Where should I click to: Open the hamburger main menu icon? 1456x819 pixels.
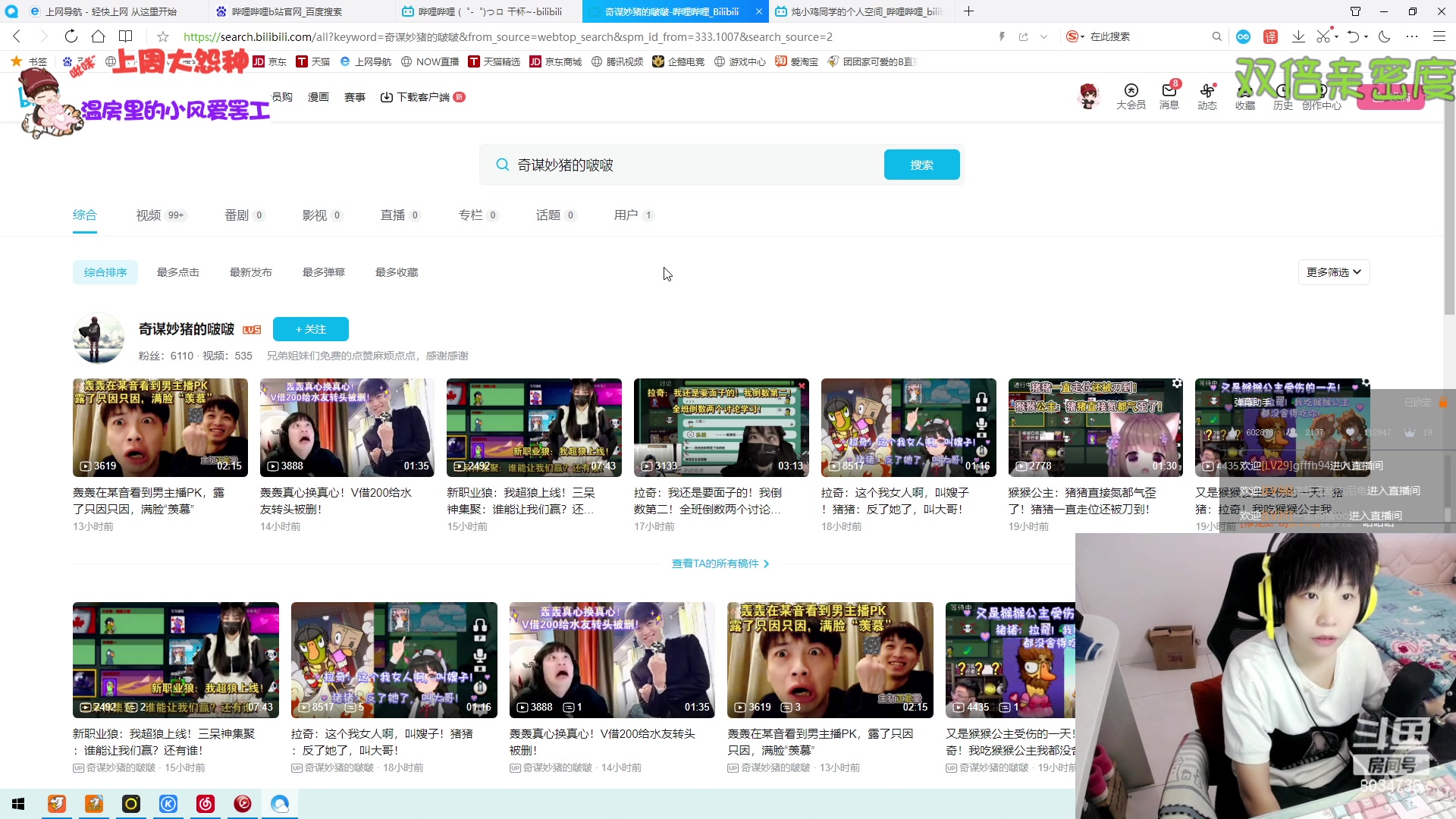[1439, 36]
